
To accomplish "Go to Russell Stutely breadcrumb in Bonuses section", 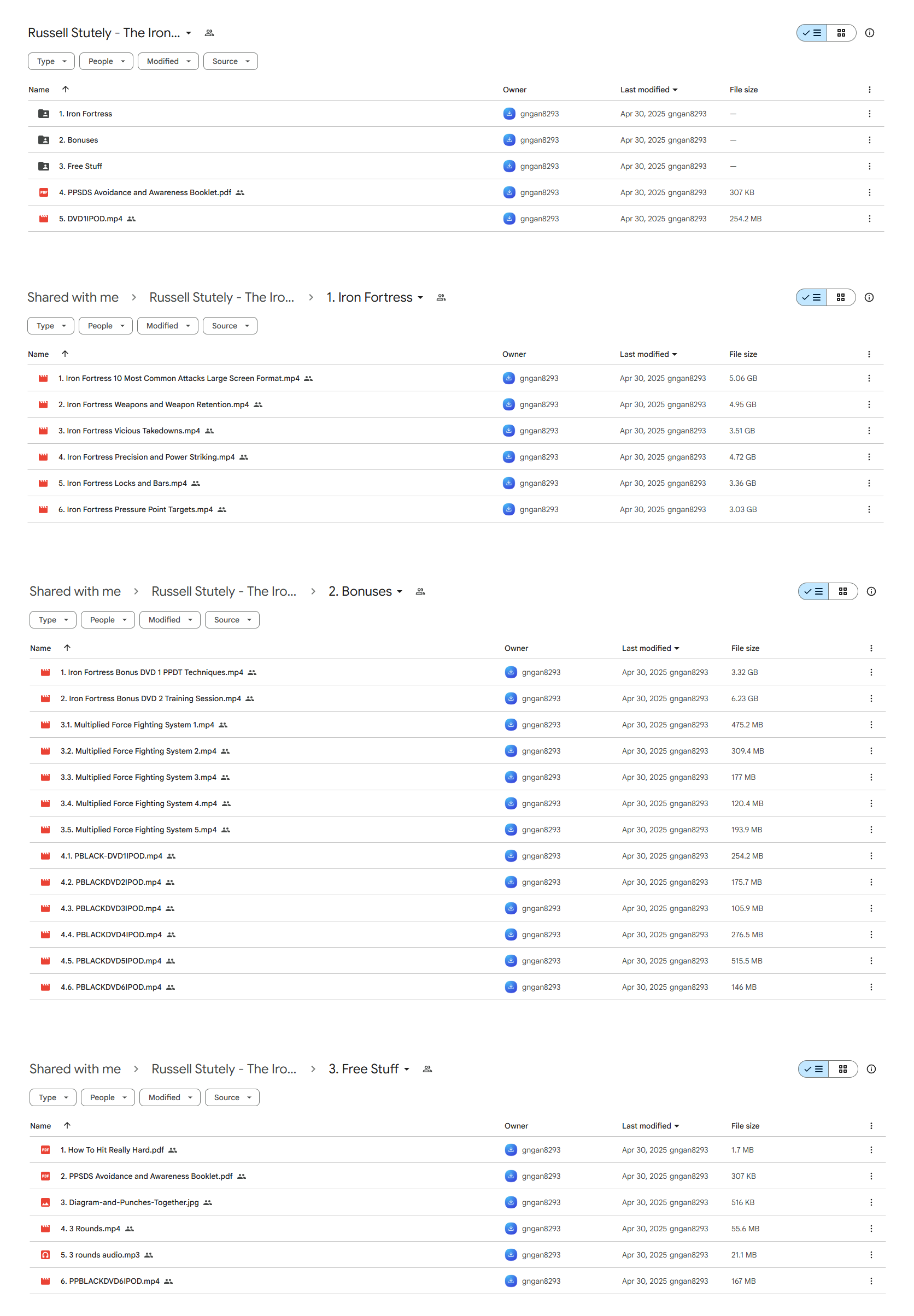I will pyautogui.click(x=224, y=592).
